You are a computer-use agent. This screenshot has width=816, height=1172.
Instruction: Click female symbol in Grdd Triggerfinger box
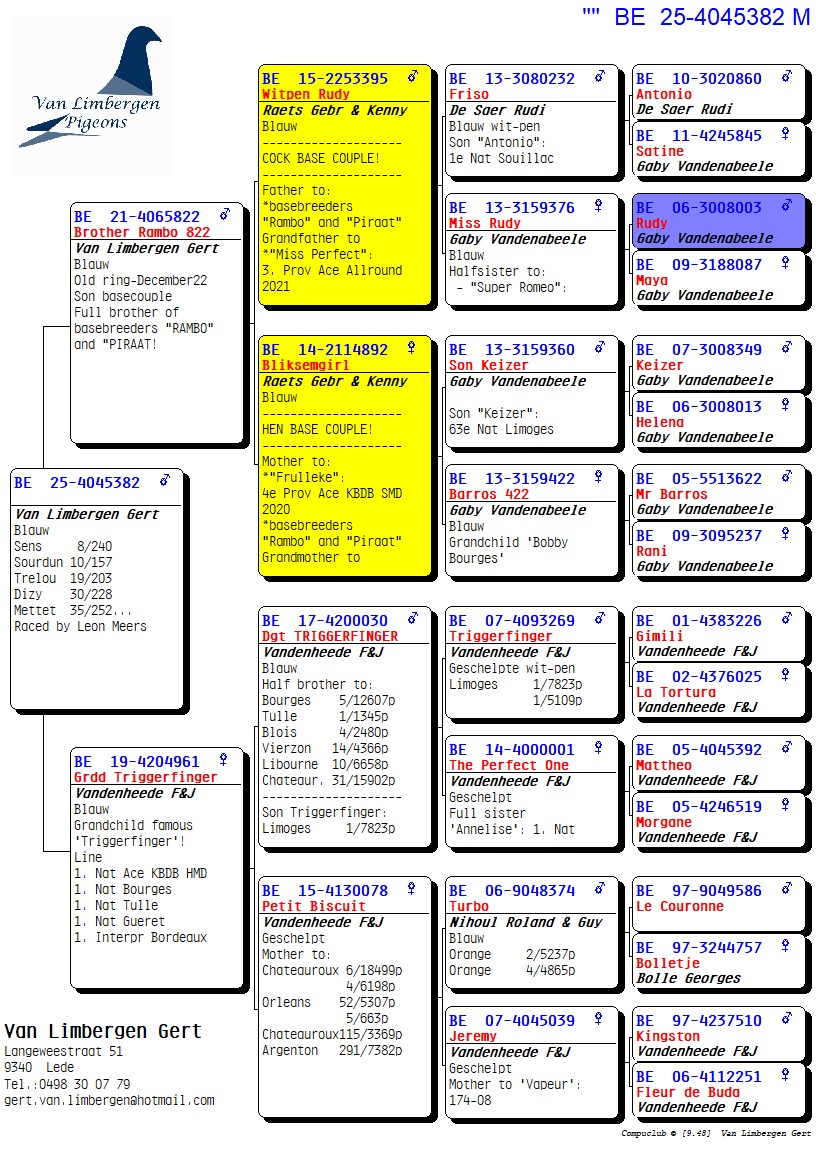coord(224,760)
